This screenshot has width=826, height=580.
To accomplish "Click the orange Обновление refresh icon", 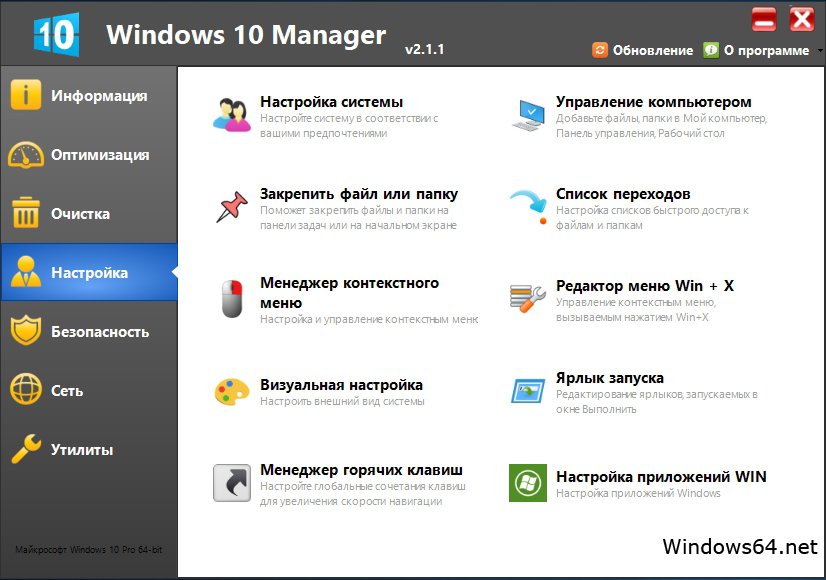I will [x=599, y=50].
